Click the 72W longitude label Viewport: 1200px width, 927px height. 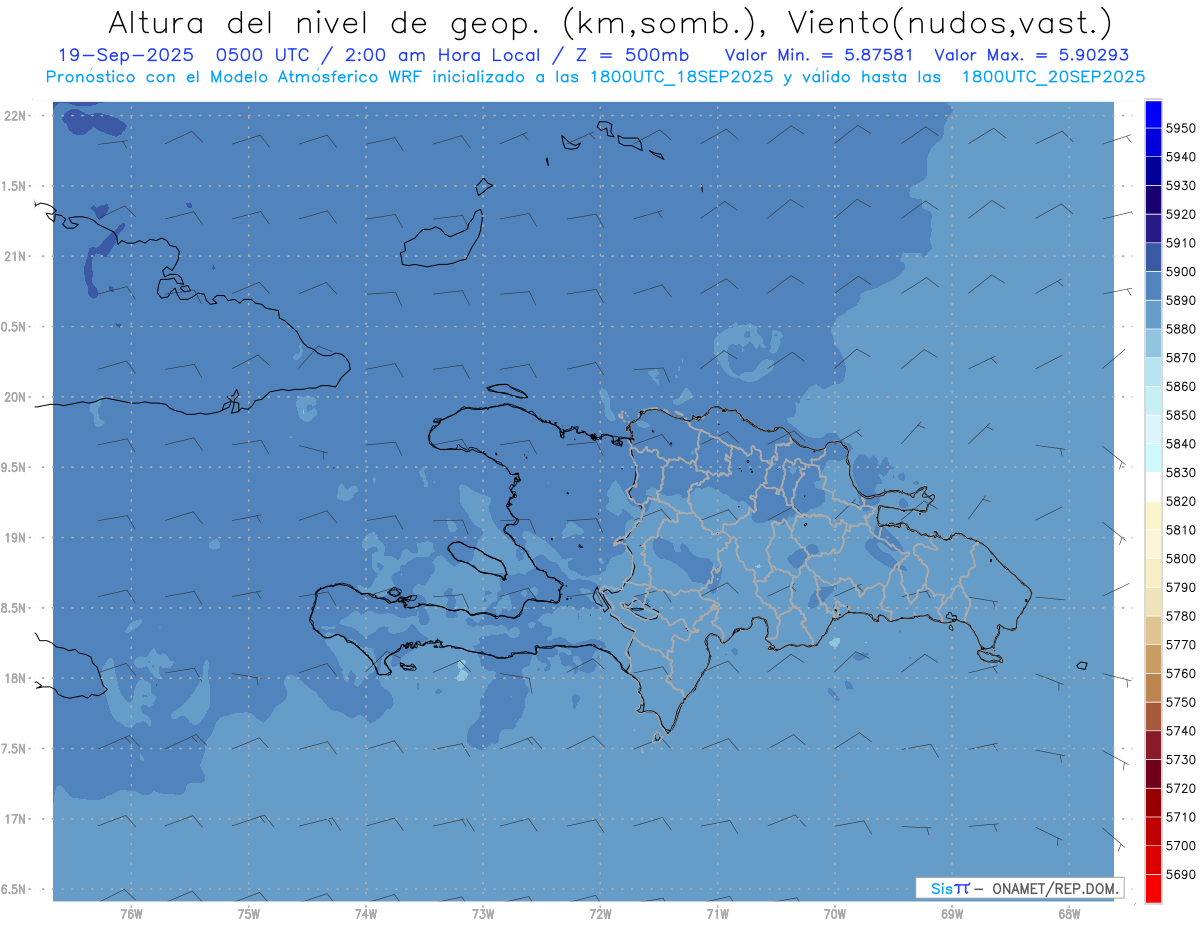tap(600, 914)
